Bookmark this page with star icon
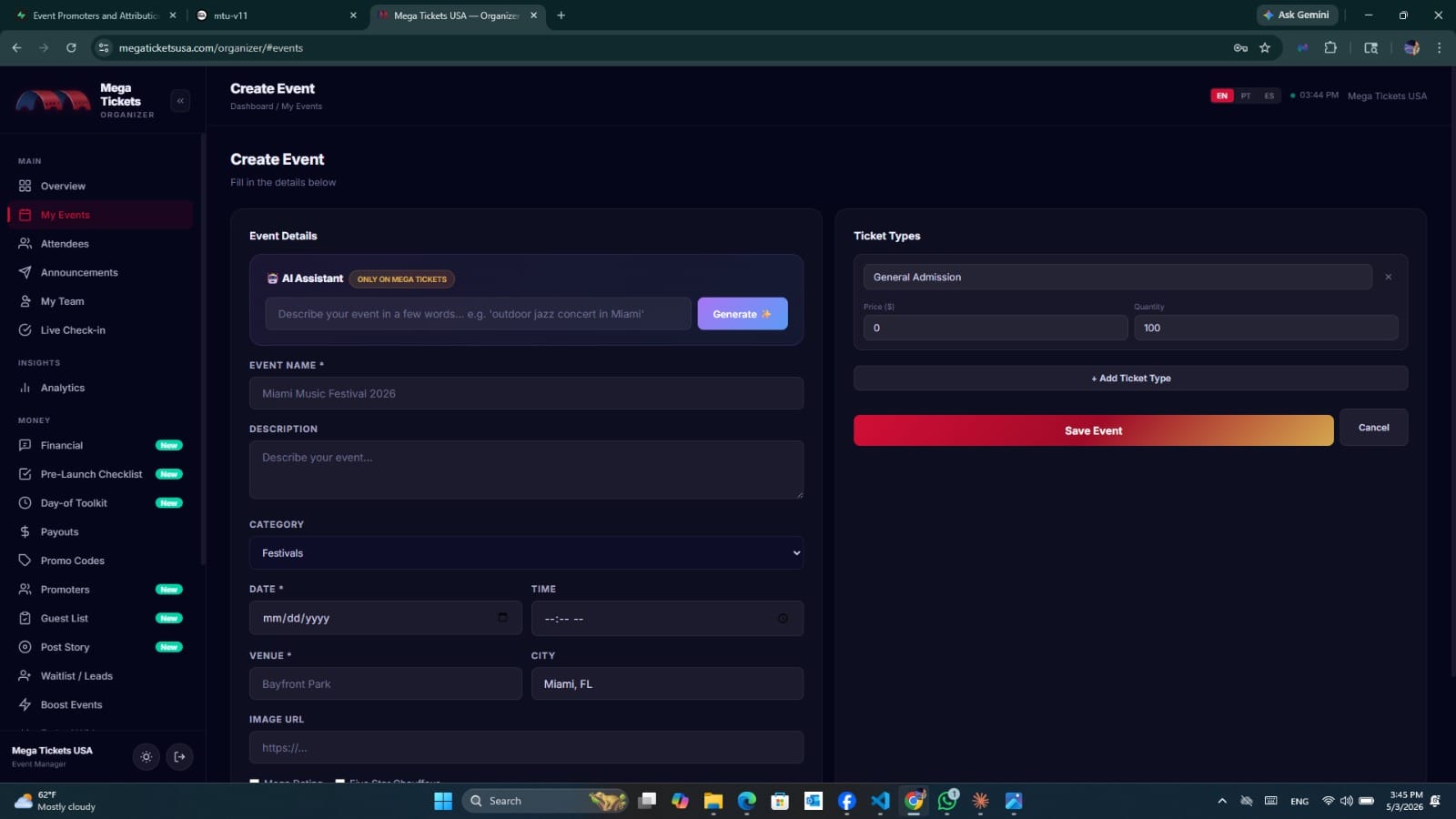Screen dimensions: 1456x819 pos(1265,47)
